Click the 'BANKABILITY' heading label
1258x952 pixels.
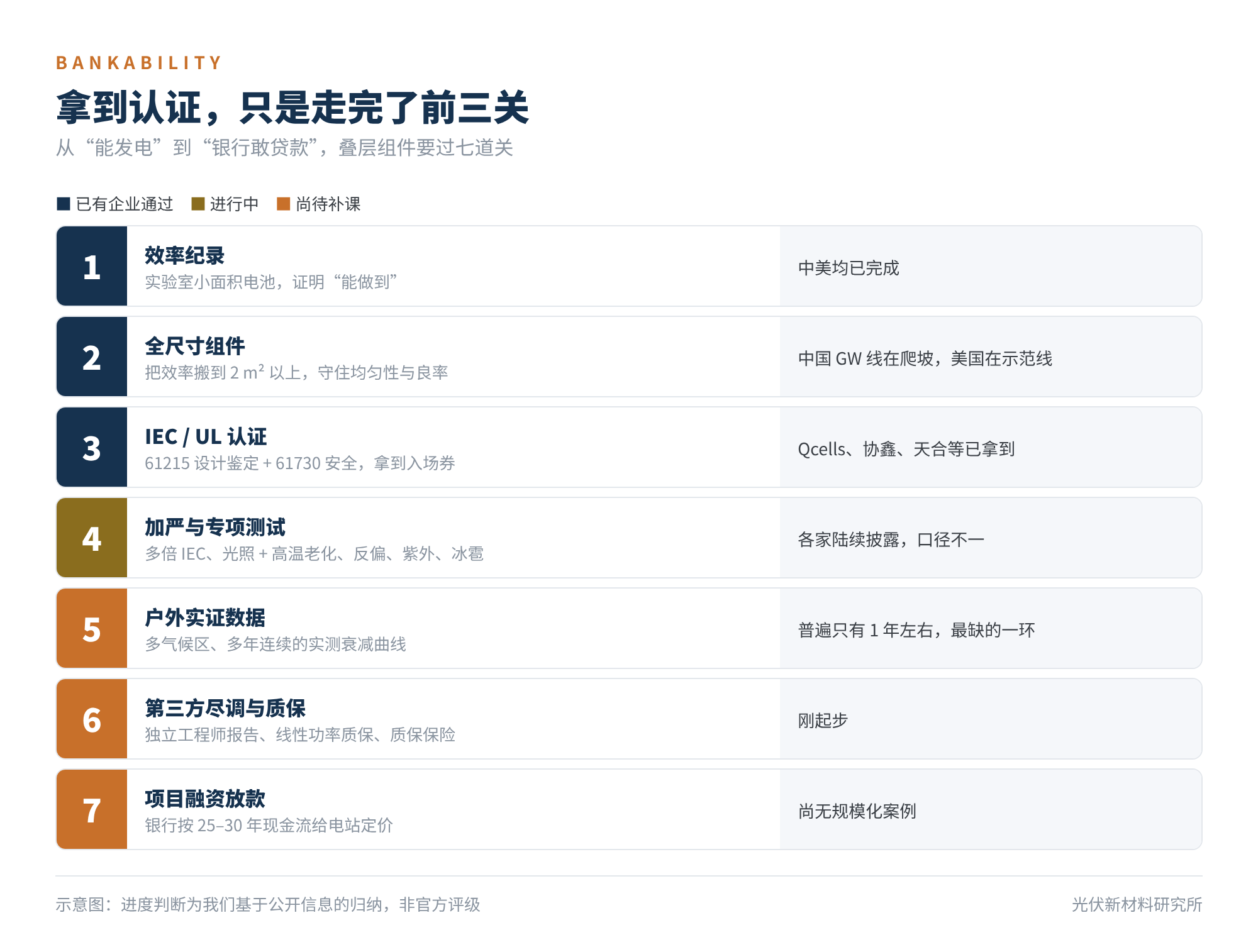coord(139,63)
